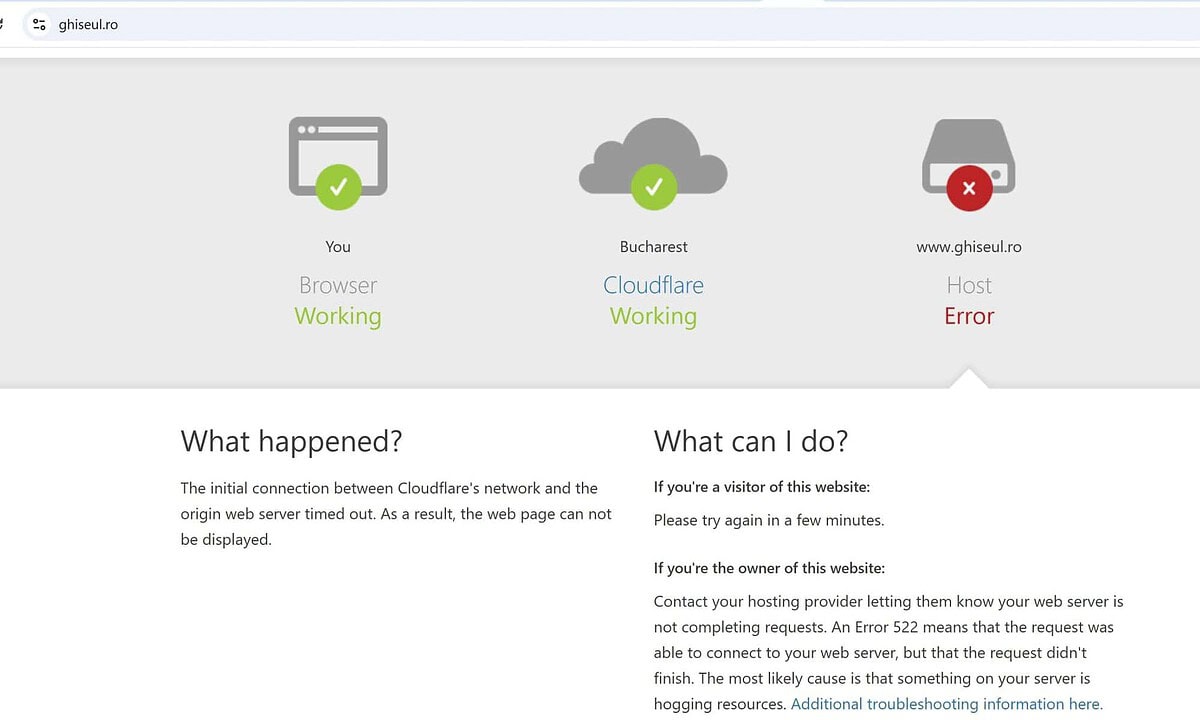Click the Host label text

click(968, 285)
